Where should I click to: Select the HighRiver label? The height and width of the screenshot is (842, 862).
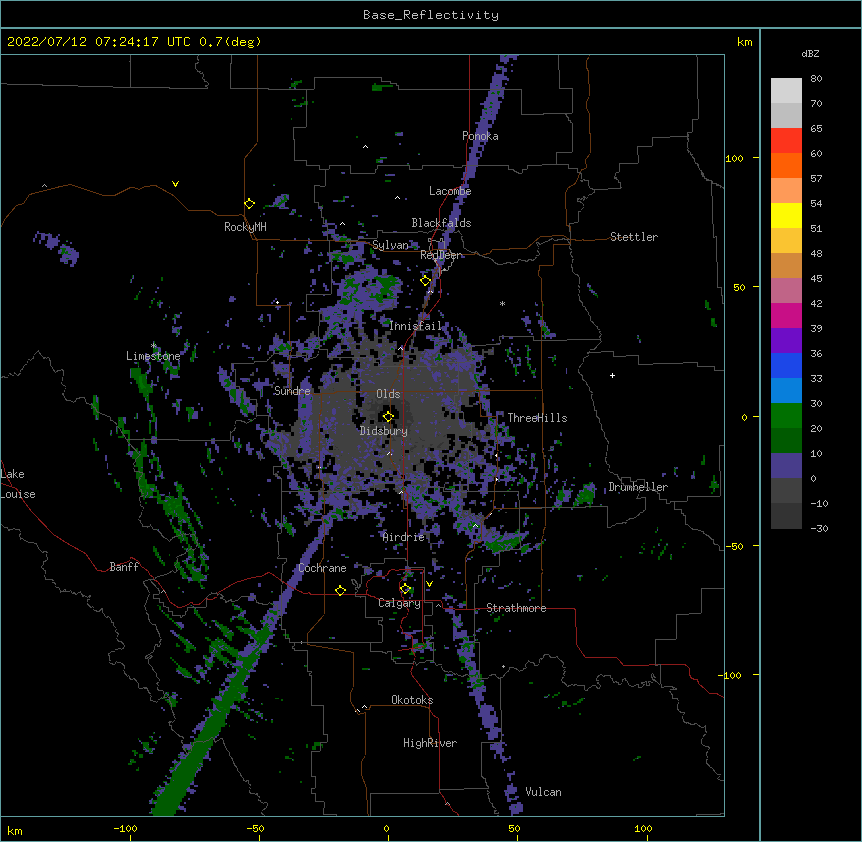(430, 743)
